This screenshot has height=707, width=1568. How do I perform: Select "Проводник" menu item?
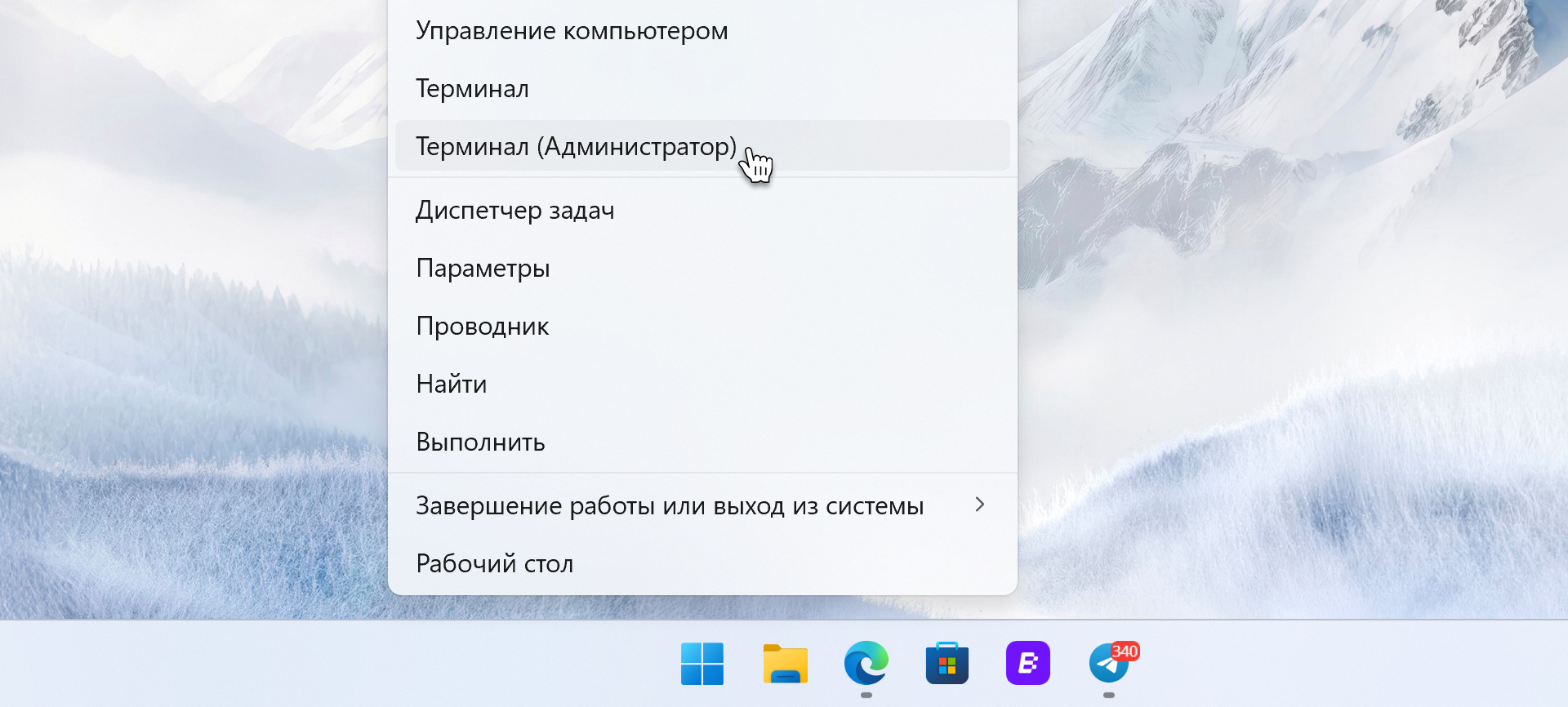[x=482, y=327]
